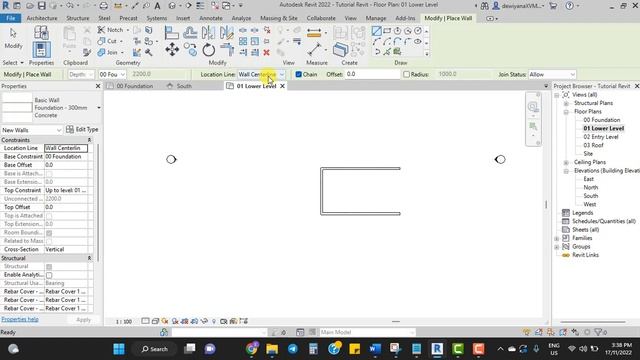640x360 pixels.
Task: Open 02 Entry Level in Project Browser
Action: click(x=600, y=137)
